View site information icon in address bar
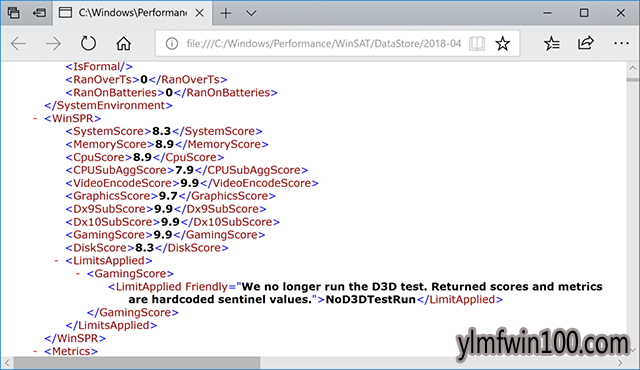 (172, 43)
